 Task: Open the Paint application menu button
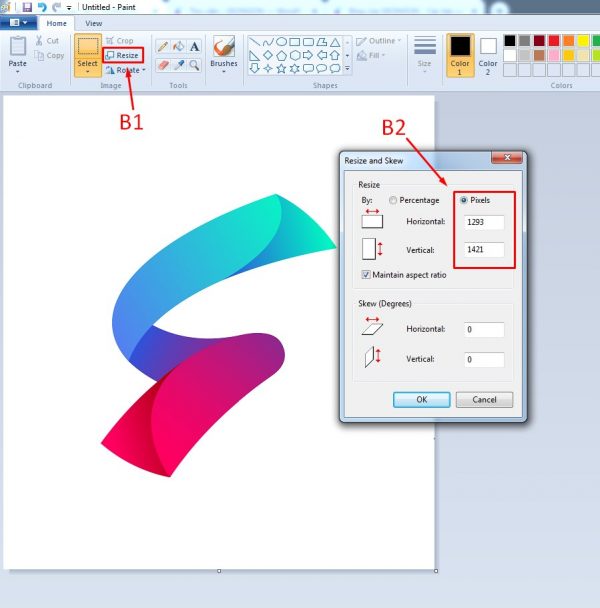coord(19,22)
